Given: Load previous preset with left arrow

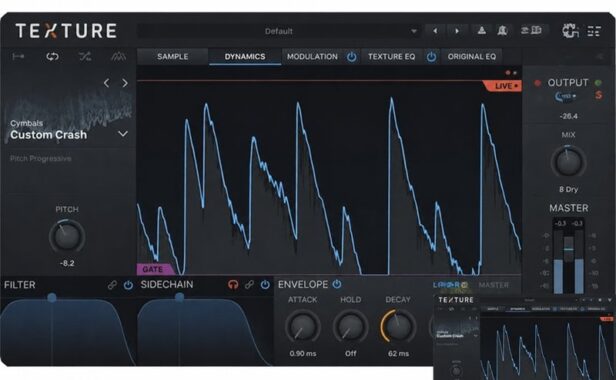Looking at the screenshot, I should tap(435, 31).
